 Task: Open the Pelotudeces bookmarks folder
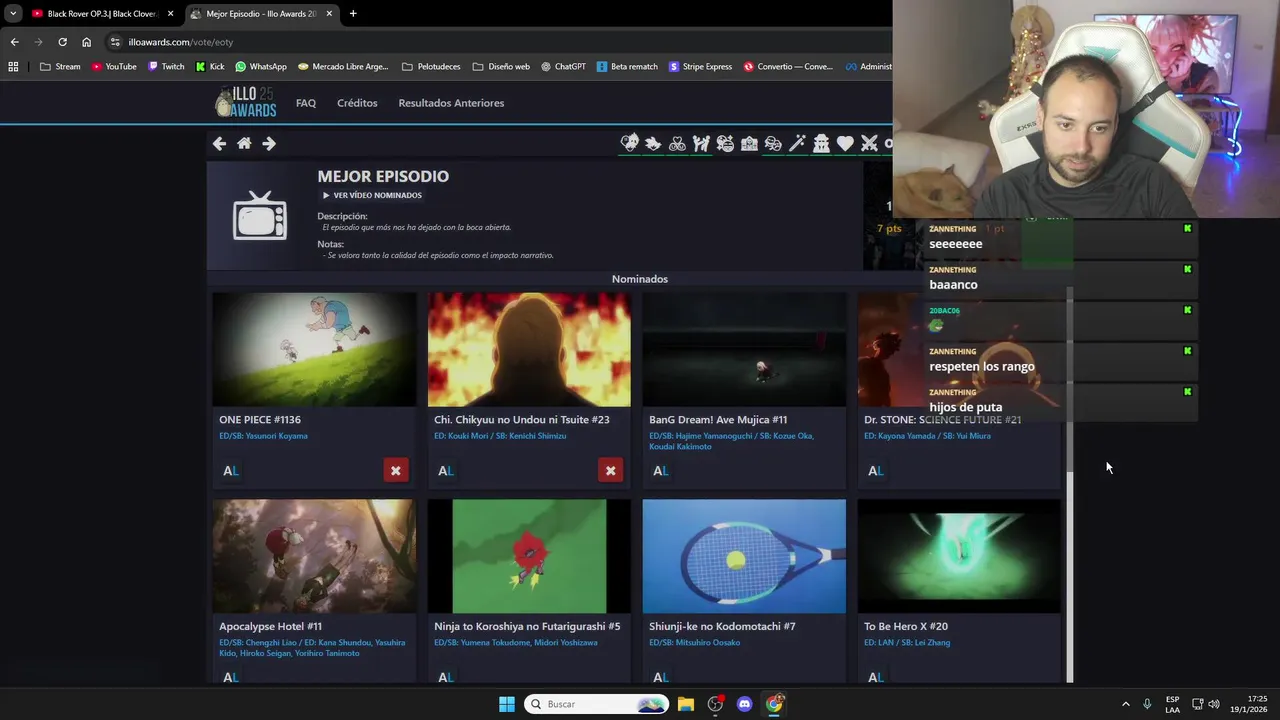tap(431, 67)
